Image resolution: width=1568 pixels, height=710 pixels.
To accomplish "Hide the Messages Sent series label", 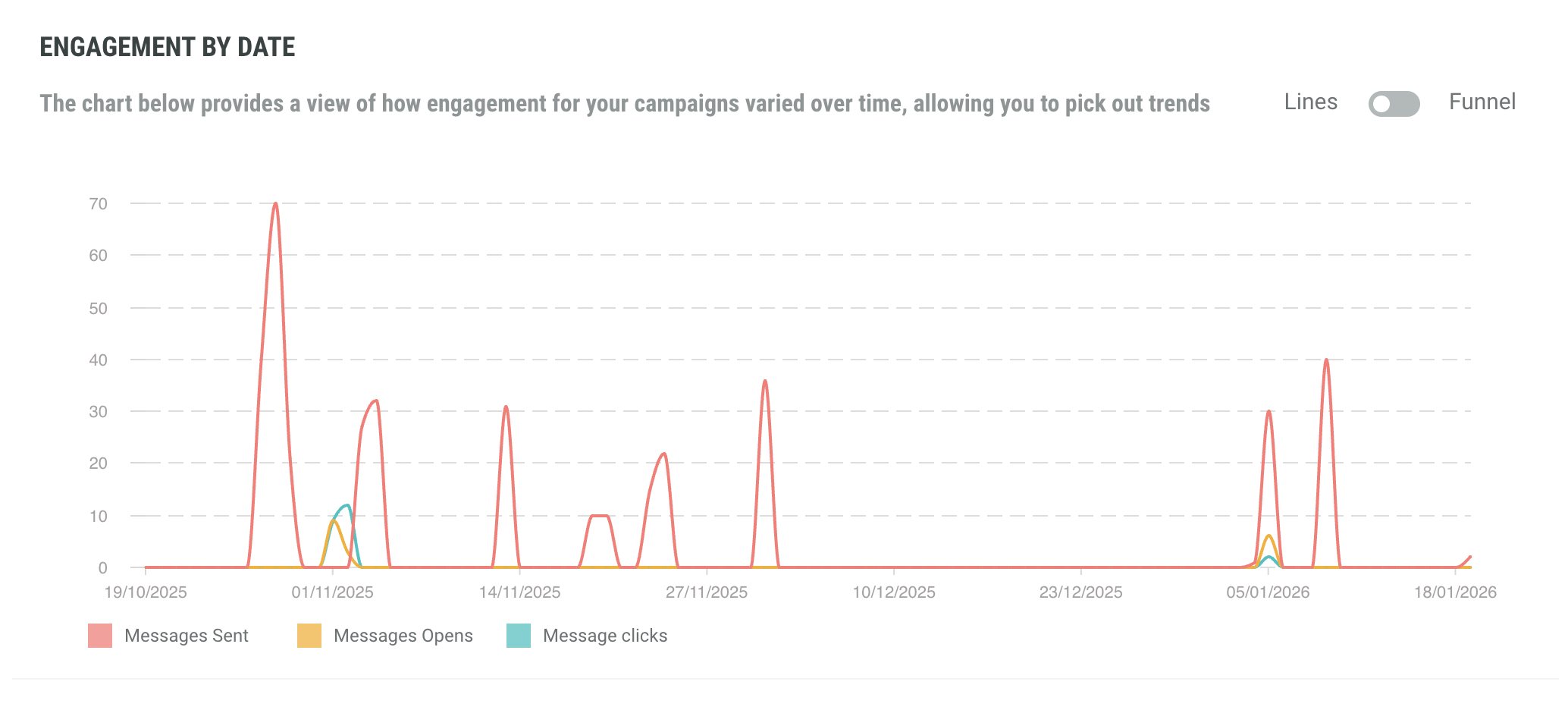I will tap(186, 636).
